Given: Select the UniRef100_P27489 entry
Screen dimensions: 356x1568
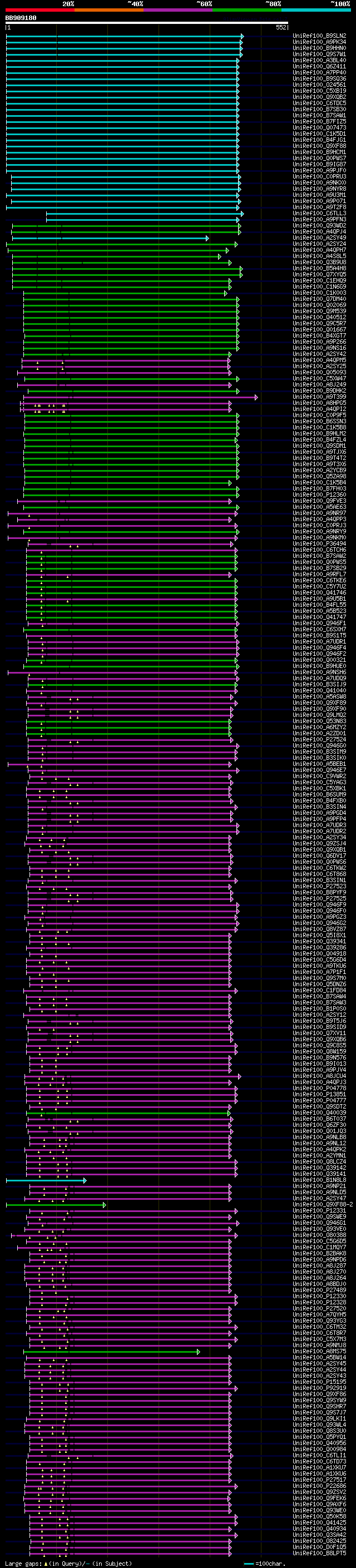Looking at the screenshot, I should (x=319, y=1290).
